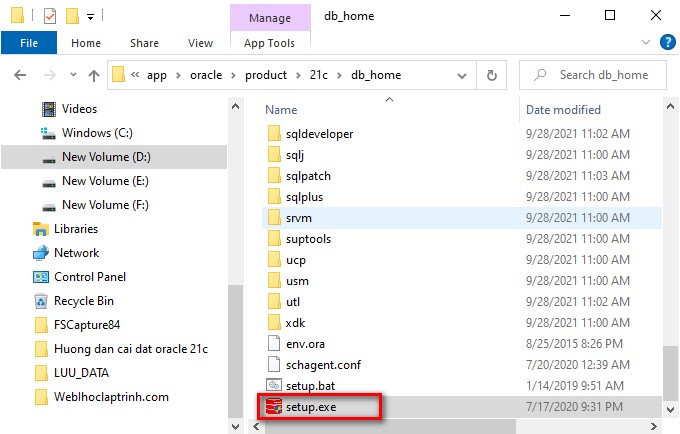
Task: Open Recycle Bin from navigation pane
Action: (x=84, y=301)
